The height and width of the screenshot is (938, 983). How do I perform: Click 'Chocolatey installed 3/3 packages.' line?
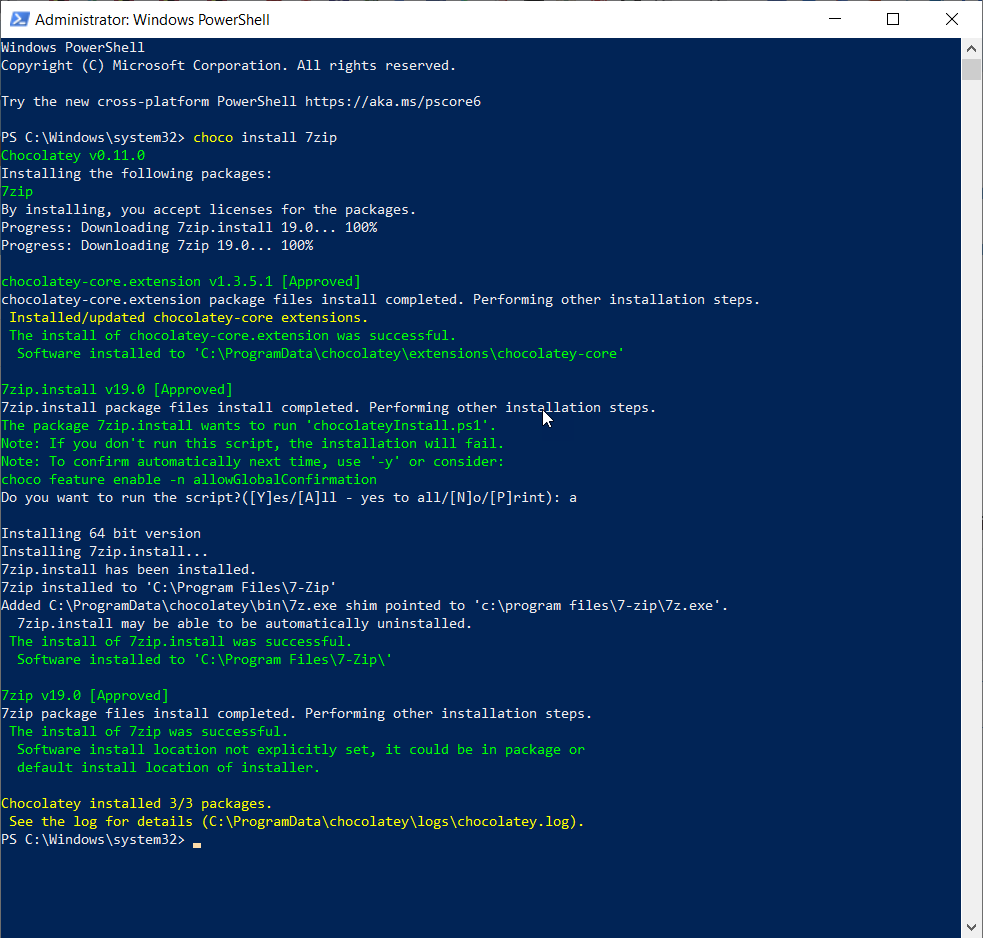click(137, 804)
